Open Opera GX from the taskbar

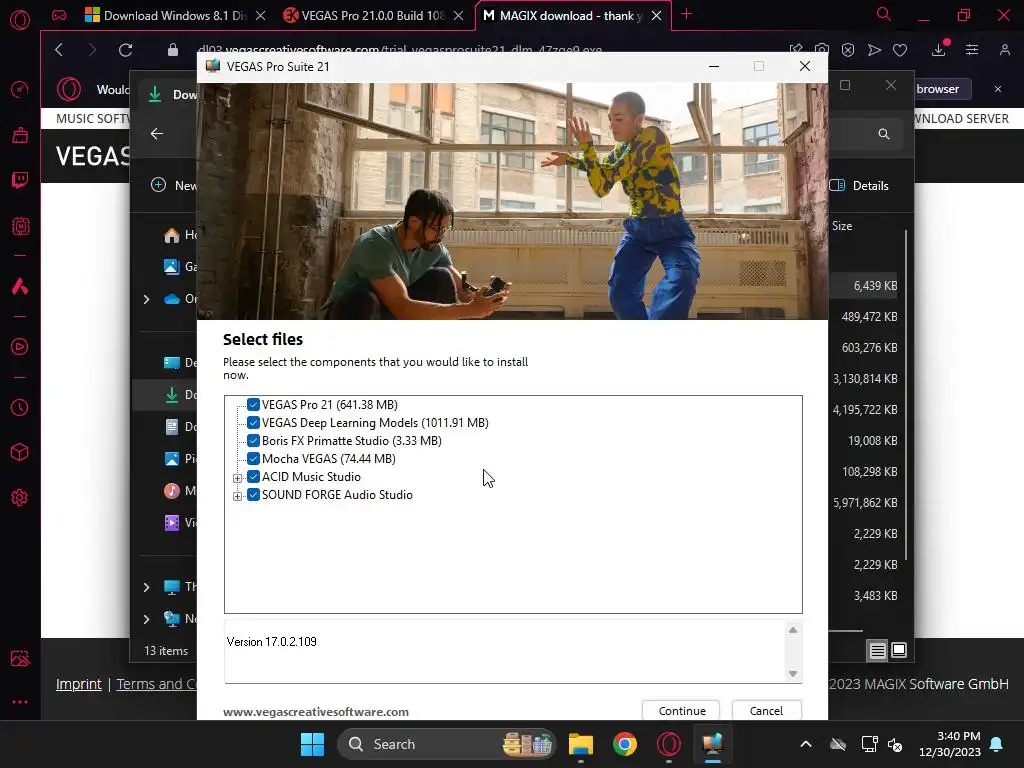[669, 744]
